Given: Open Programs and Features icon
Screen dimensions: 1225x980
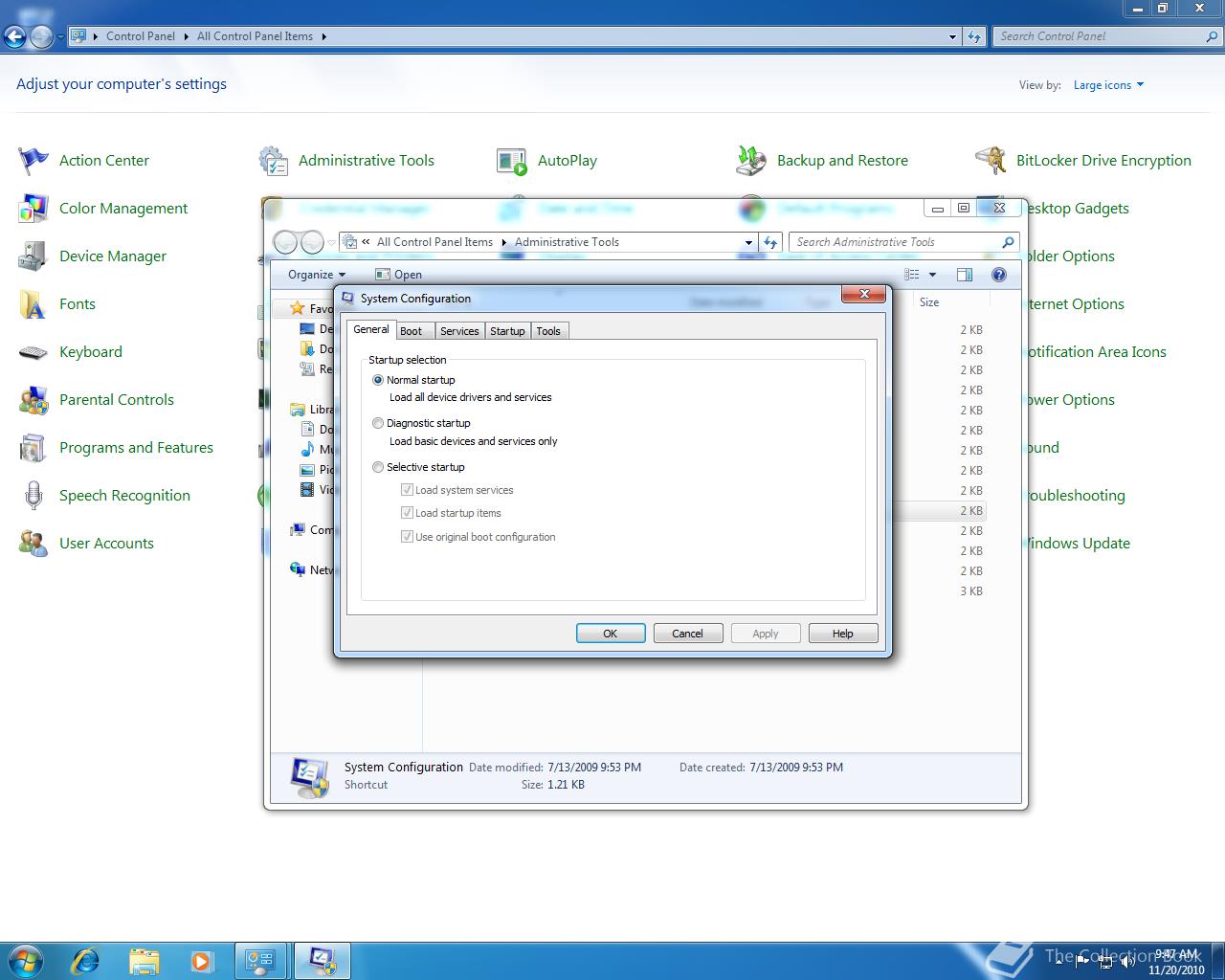Looking at the screenshot, I should [x=33, y=447].
